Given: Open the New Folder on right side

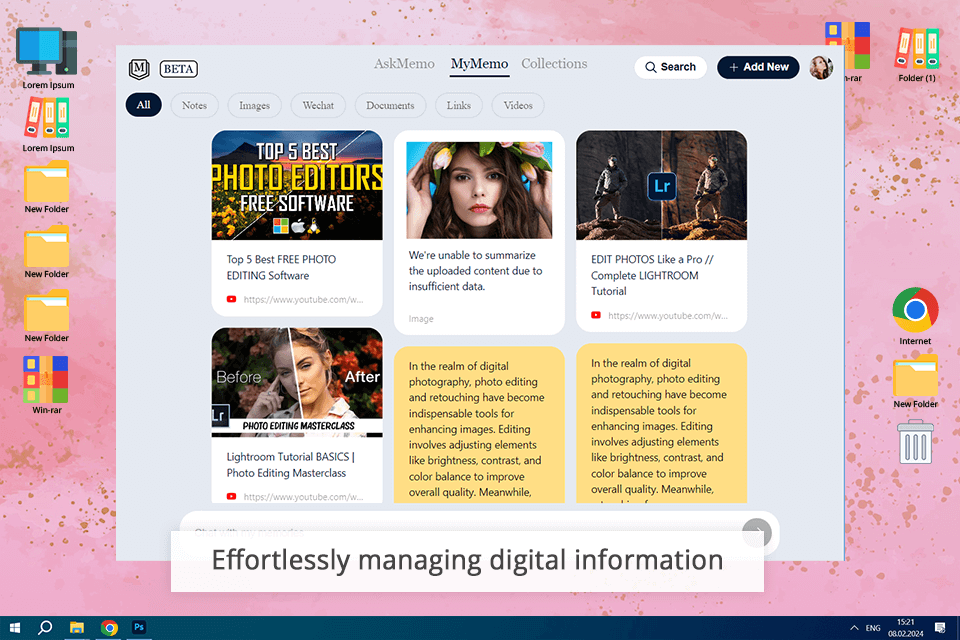Looking at the screenshot, I should point(915,382).
